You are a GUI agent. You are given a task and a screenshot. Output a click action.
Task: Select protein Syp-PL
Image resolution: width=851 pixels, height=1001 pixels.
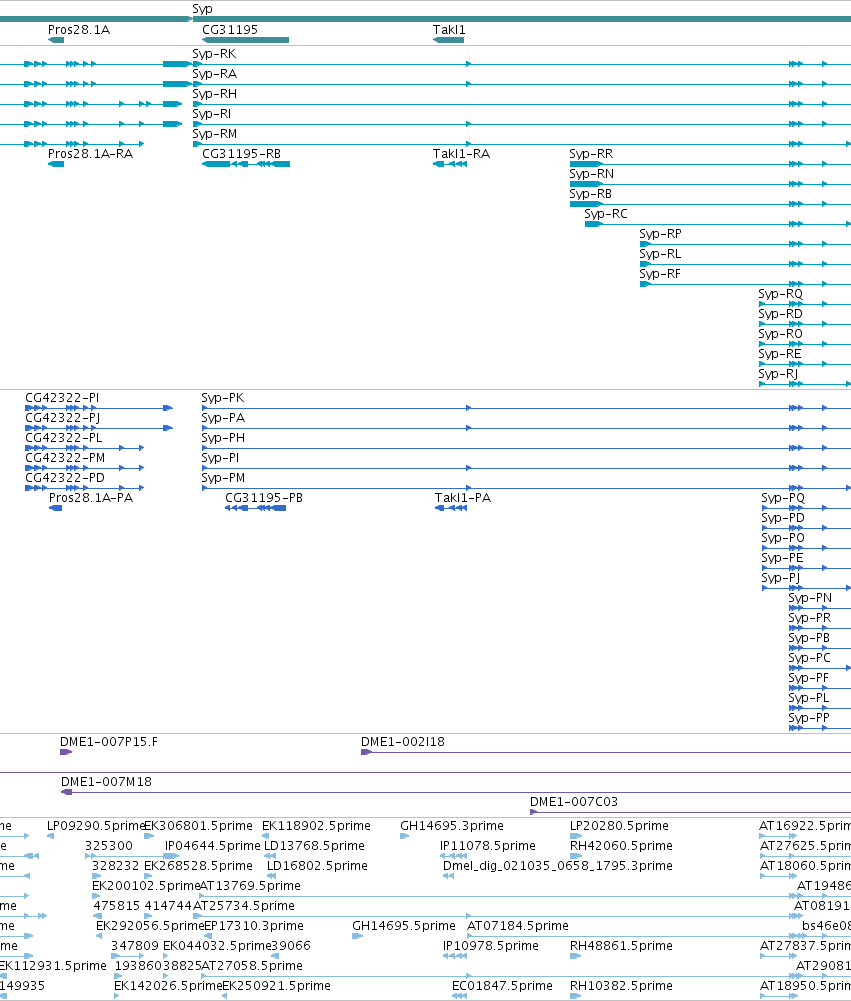pyautogui.click(x=810, y=698)
